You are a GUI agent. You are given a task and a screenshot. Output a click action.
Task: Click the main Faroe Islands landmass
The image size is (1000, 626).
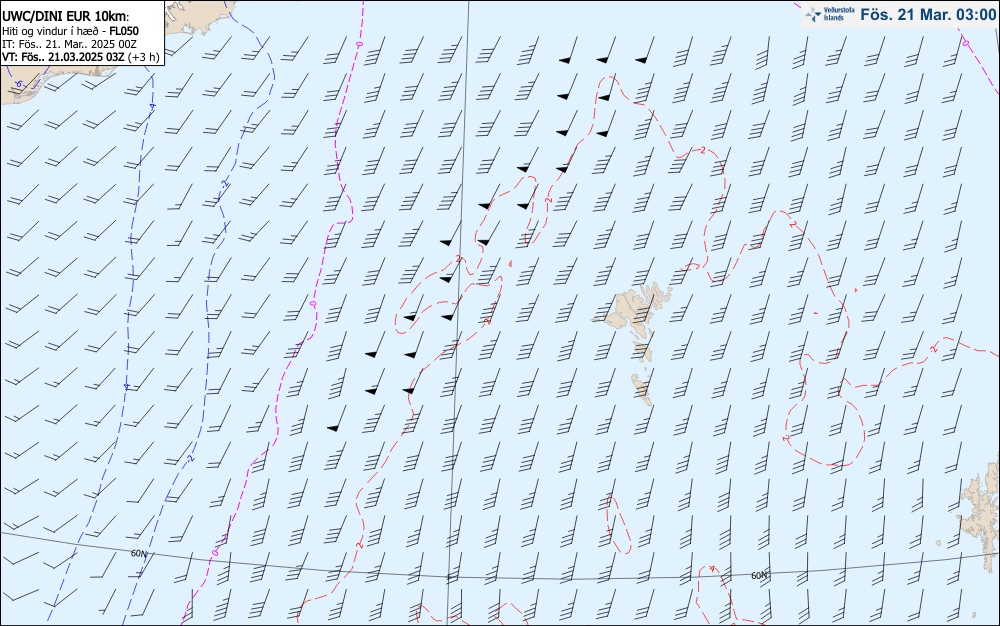tap(633, 309)
